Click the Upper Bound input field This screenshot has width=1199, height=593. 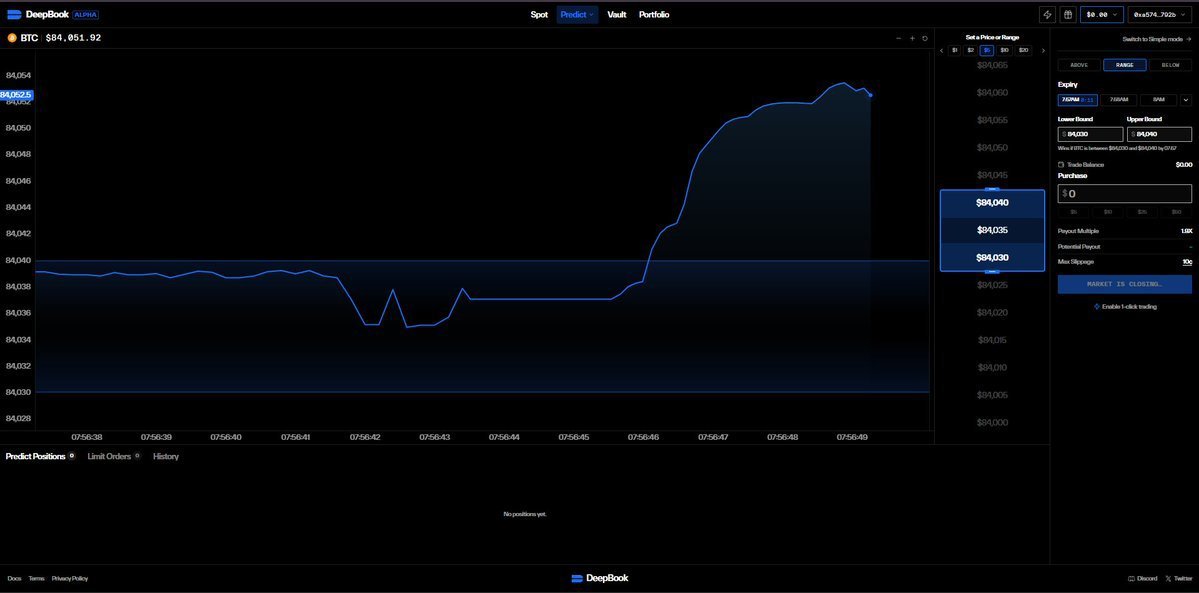pyautogui.click(x=1159, y=134)
